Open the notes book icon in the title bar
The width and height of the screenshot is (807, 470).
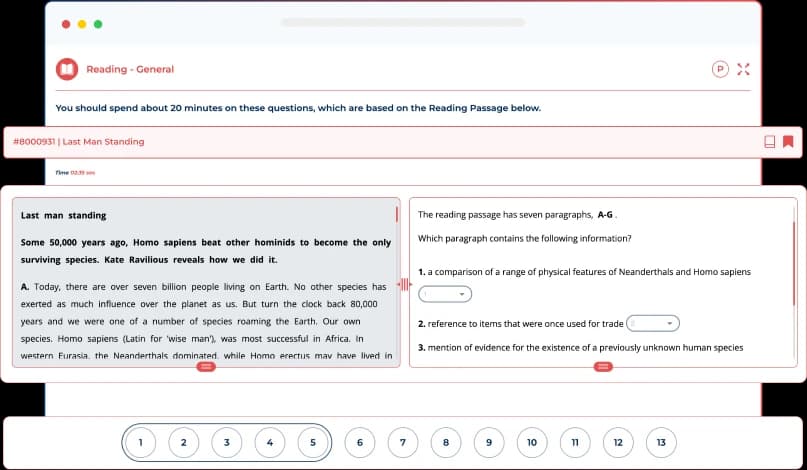[769, 142]
